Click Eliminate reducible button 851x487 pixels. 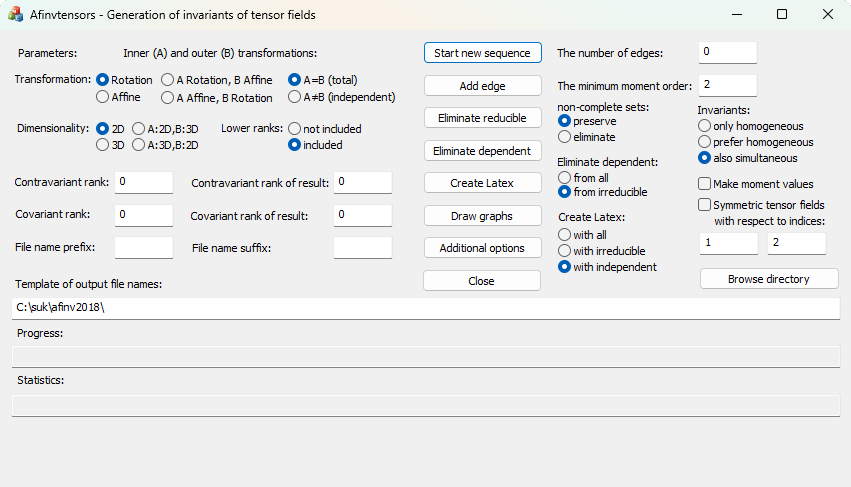[x=482, y=118]
